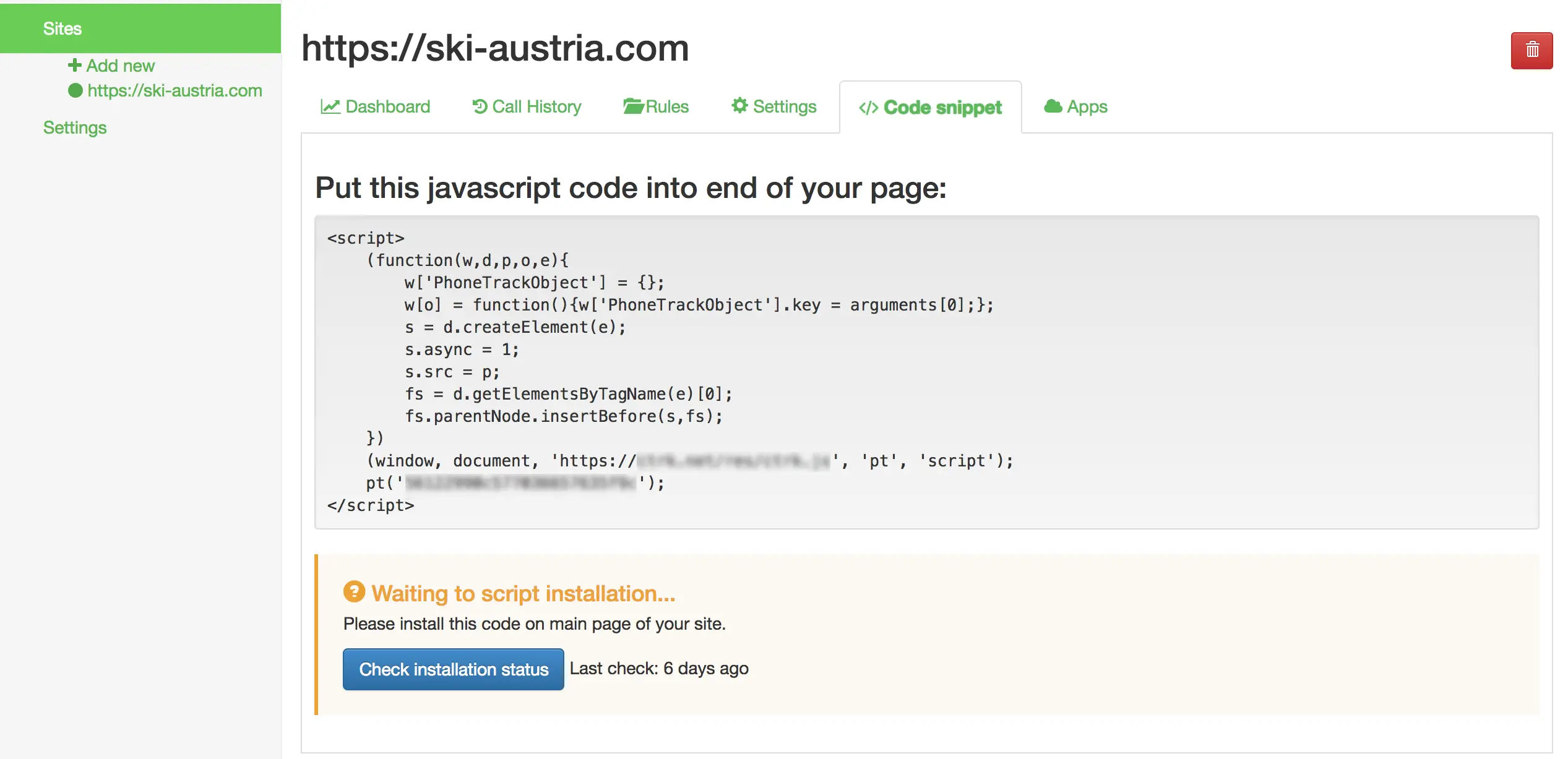
Task: Open the Rules tab
Action: [x=655, y=106]
